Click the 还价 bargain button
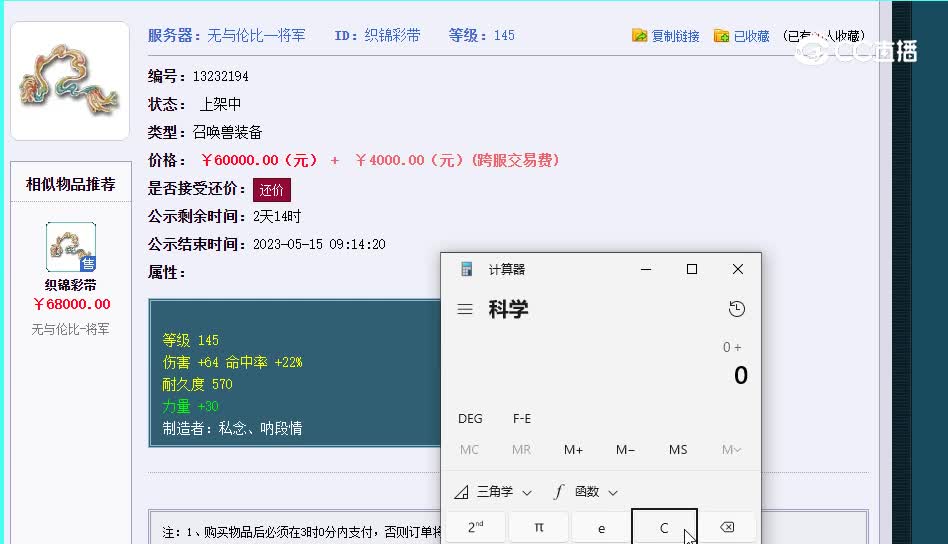Image resolution: width=948 pixels, height=544 pixels. point(271,190)
